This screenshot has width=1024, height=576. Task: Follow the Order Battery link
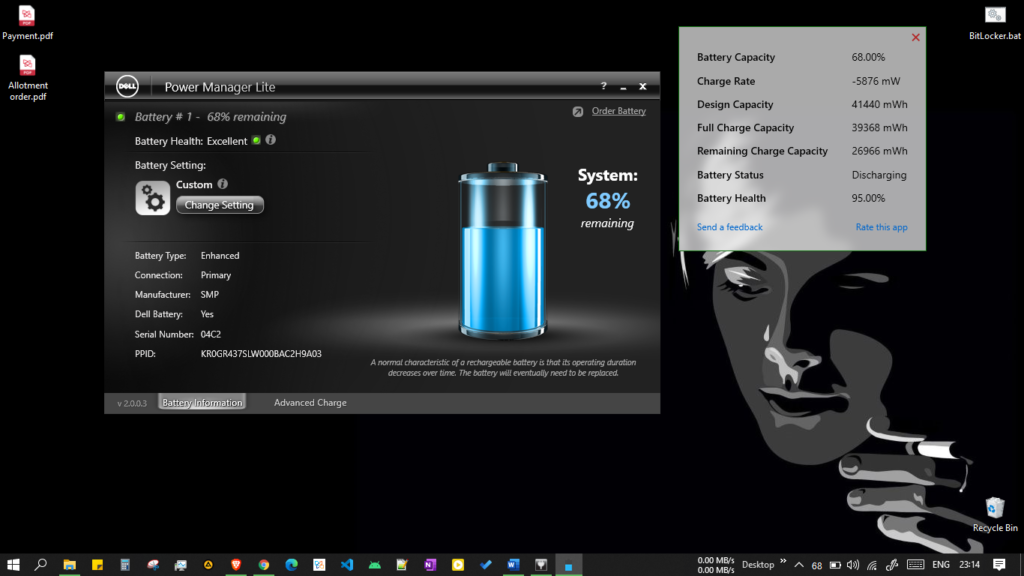pyautogui.click(x=618, y=111)
